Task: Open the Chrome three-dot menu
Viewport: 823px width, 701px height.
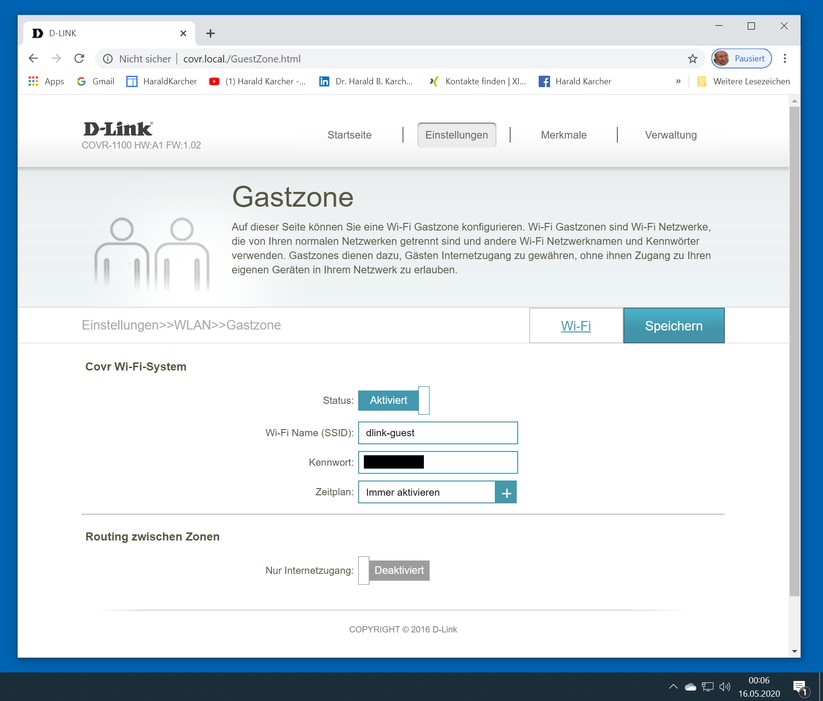Action: click(x=785, y=59)
